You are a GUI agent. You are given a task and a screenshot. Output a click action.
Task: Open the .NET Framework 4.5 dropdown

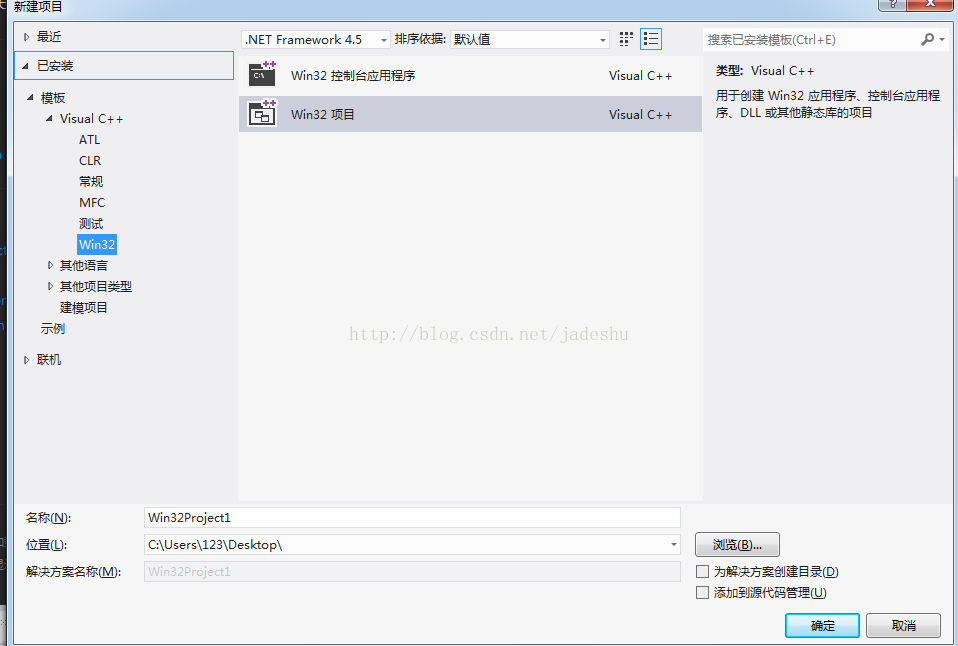[x=315, y=40]
